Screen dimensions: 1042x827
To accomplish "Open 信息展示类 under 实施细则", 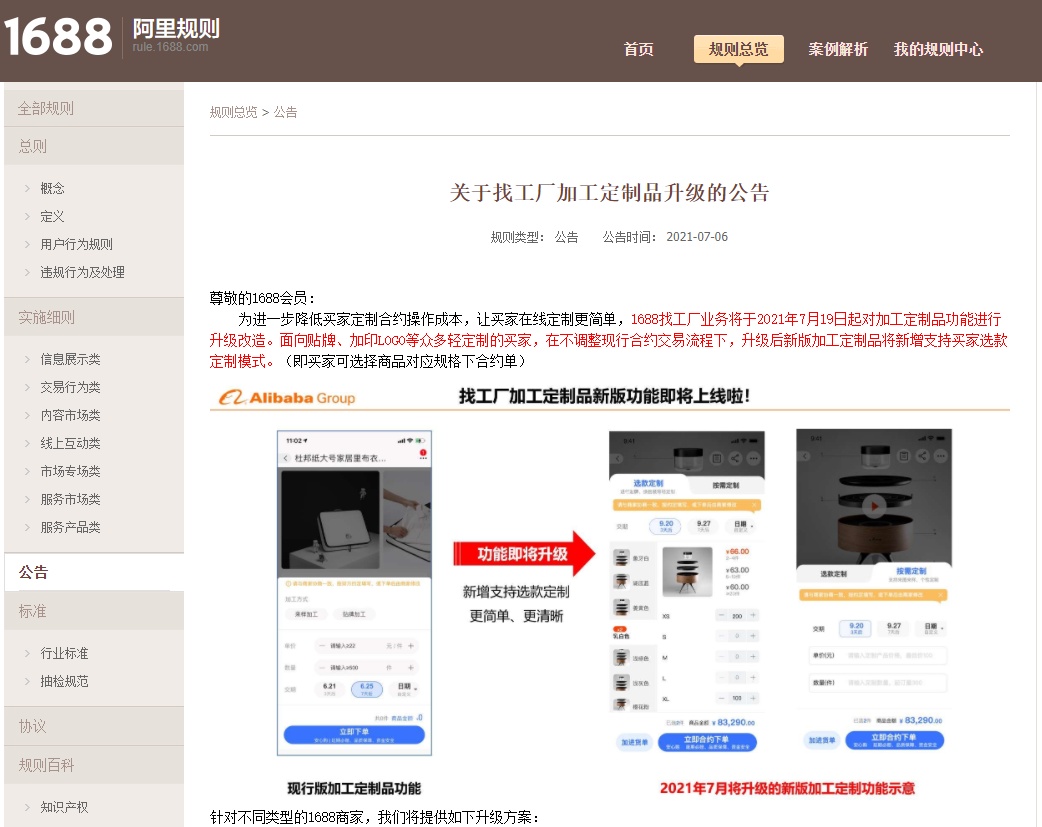I will 70,359.
